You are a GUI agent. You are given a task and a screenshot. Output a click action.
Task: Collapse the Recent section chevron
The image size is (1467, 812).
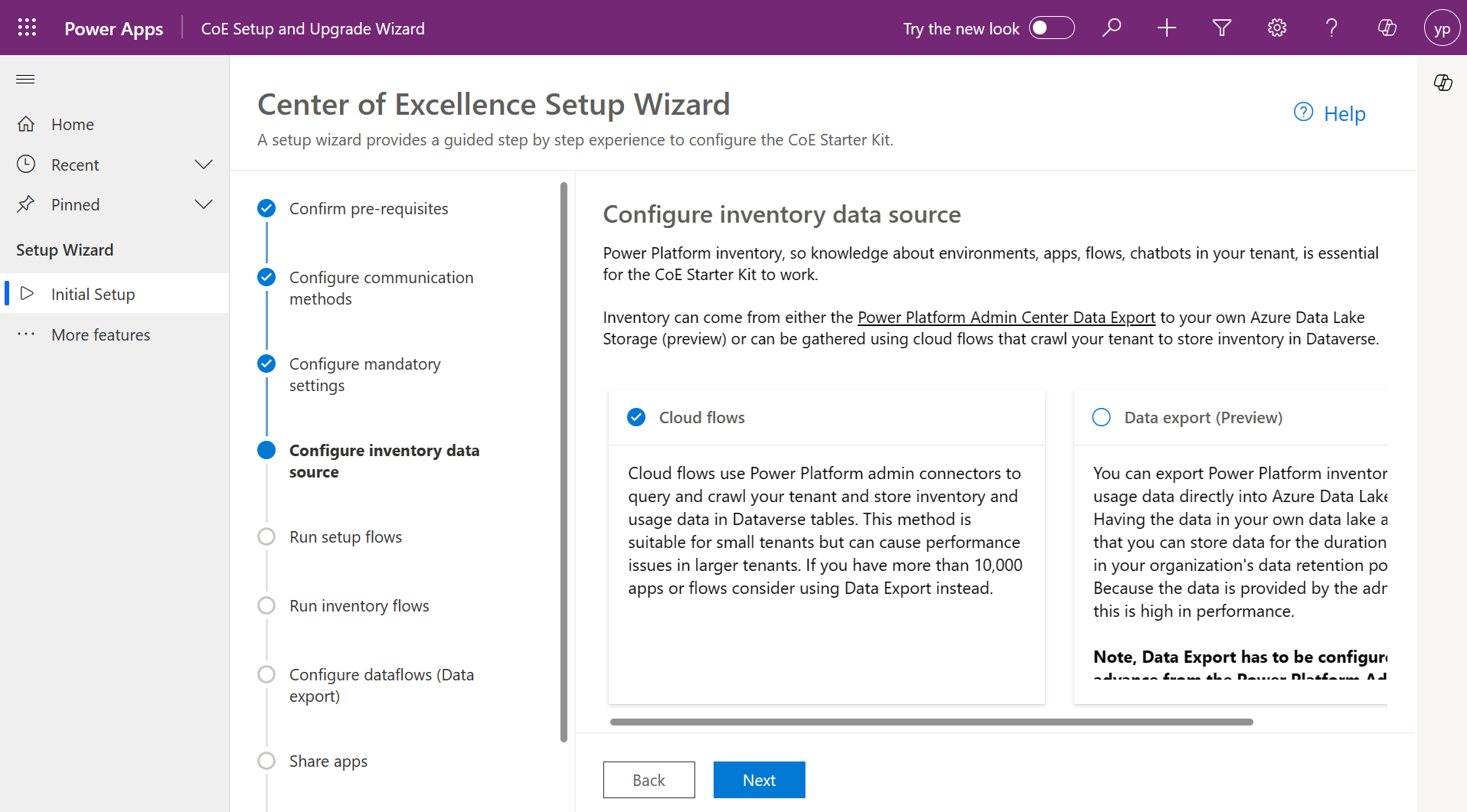(203, 164)
